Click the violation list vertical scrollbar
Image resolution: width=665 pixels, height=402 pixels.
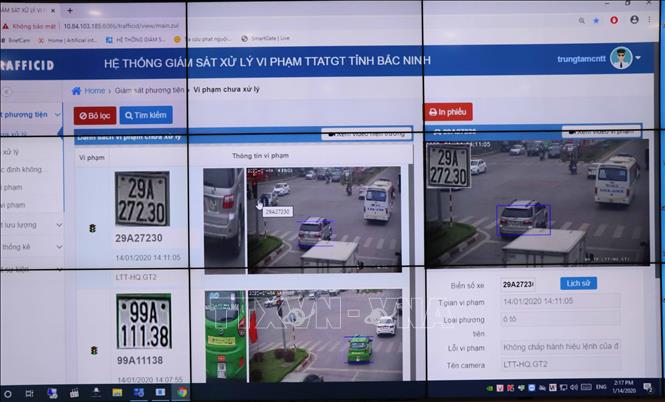(x=411, y=271)
